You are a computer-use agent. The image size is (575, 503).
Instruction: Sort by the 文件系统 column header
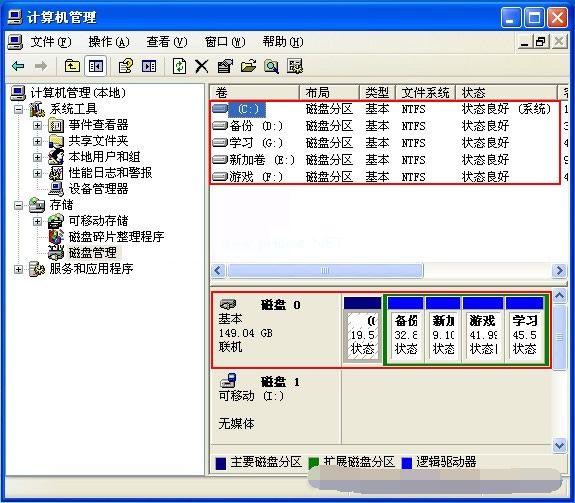(425, 92)
